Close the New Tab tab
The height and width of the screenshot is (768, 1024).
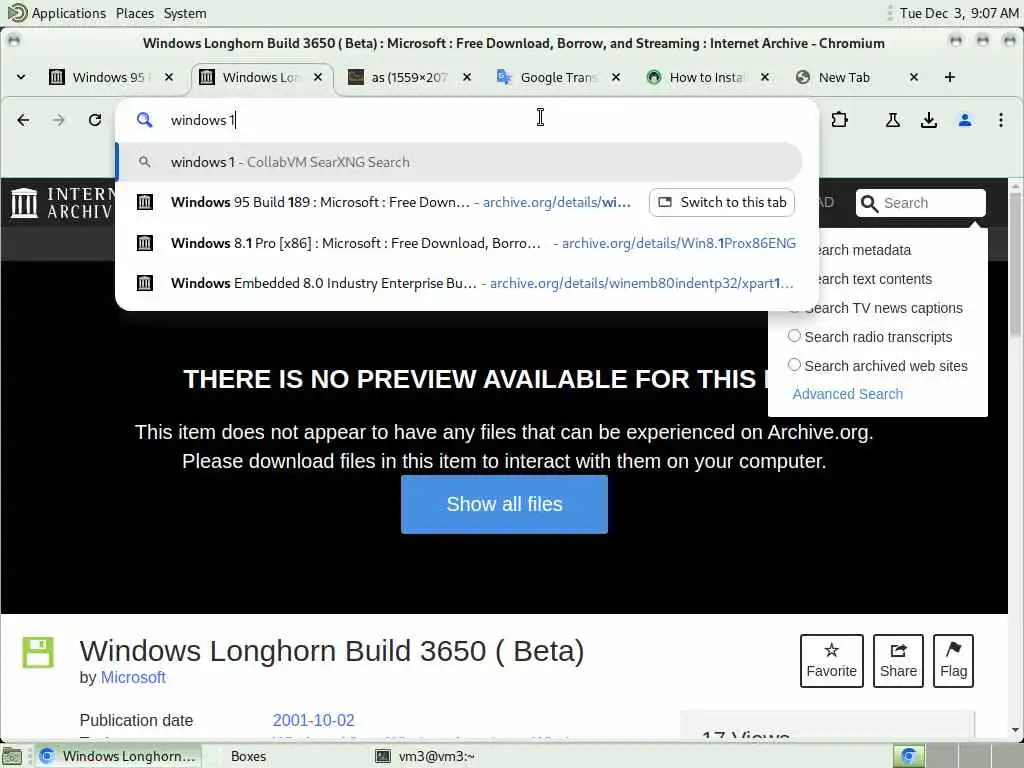point(914,77)
